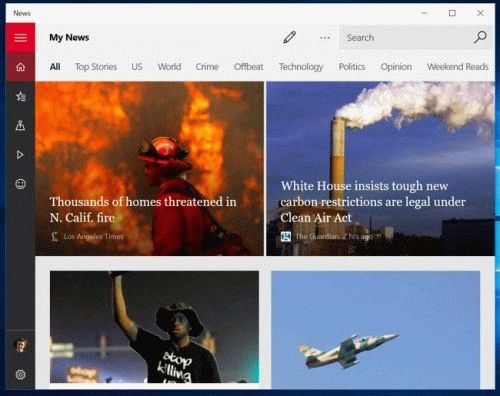Switch to the Technology tab

click(301, 67)
